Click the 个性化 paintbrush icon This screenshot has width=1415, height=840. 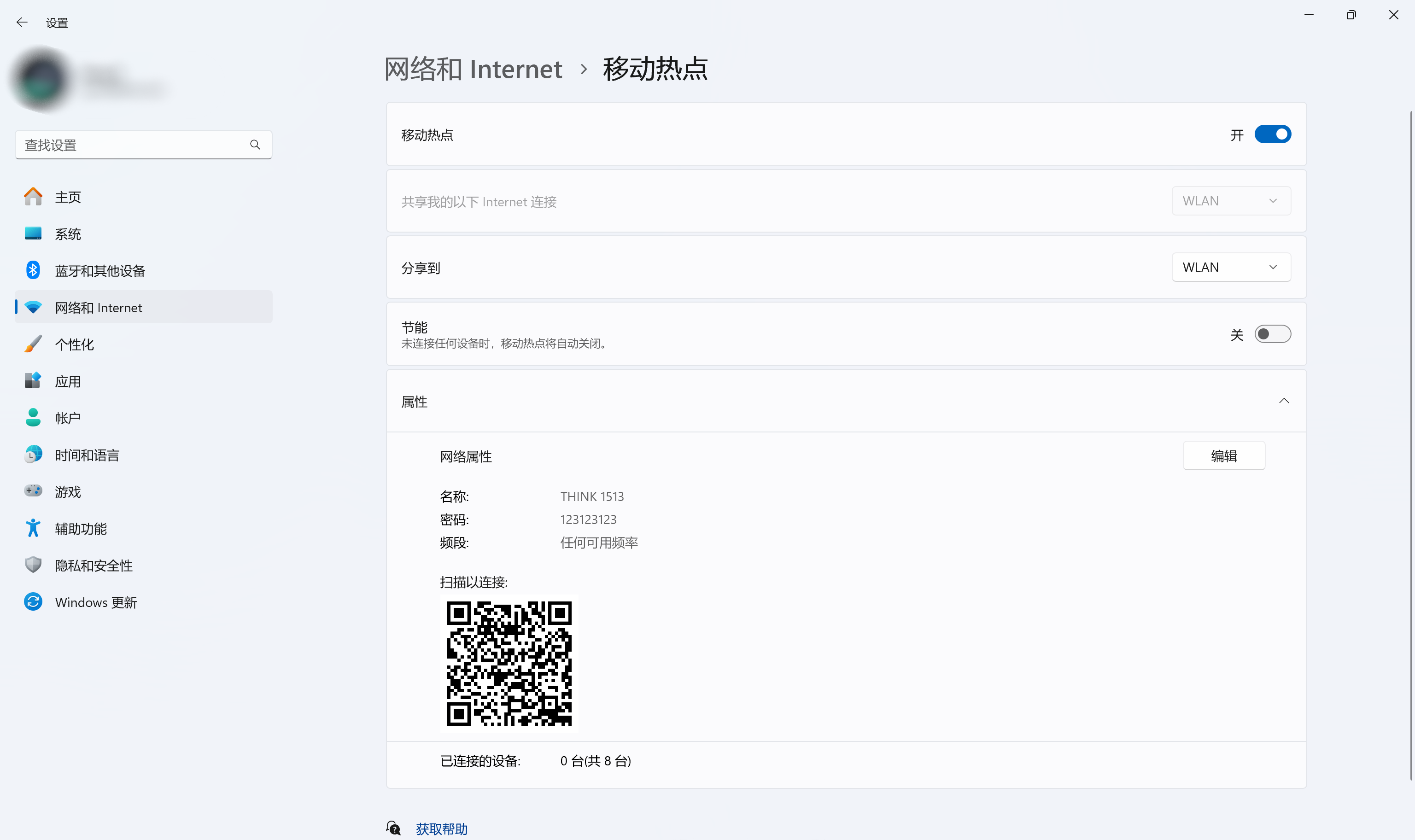tap(33, 344)
